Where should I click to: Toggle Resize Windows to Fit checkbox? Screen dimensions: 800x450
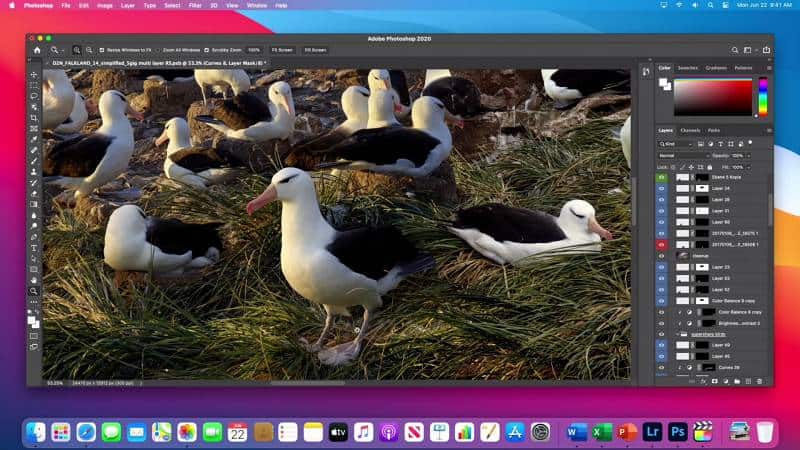(x=102, y=50)
